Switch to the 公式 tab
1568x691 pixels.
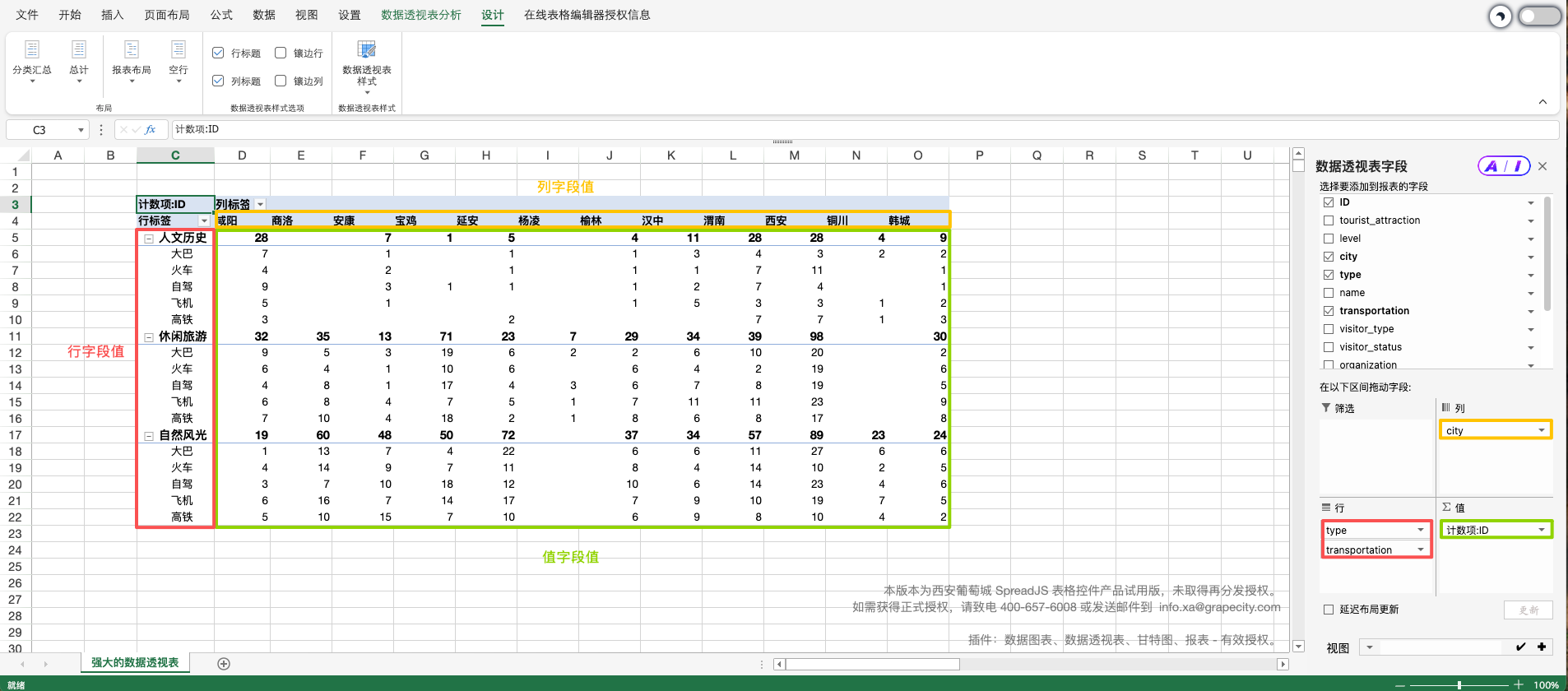point(221,15)
